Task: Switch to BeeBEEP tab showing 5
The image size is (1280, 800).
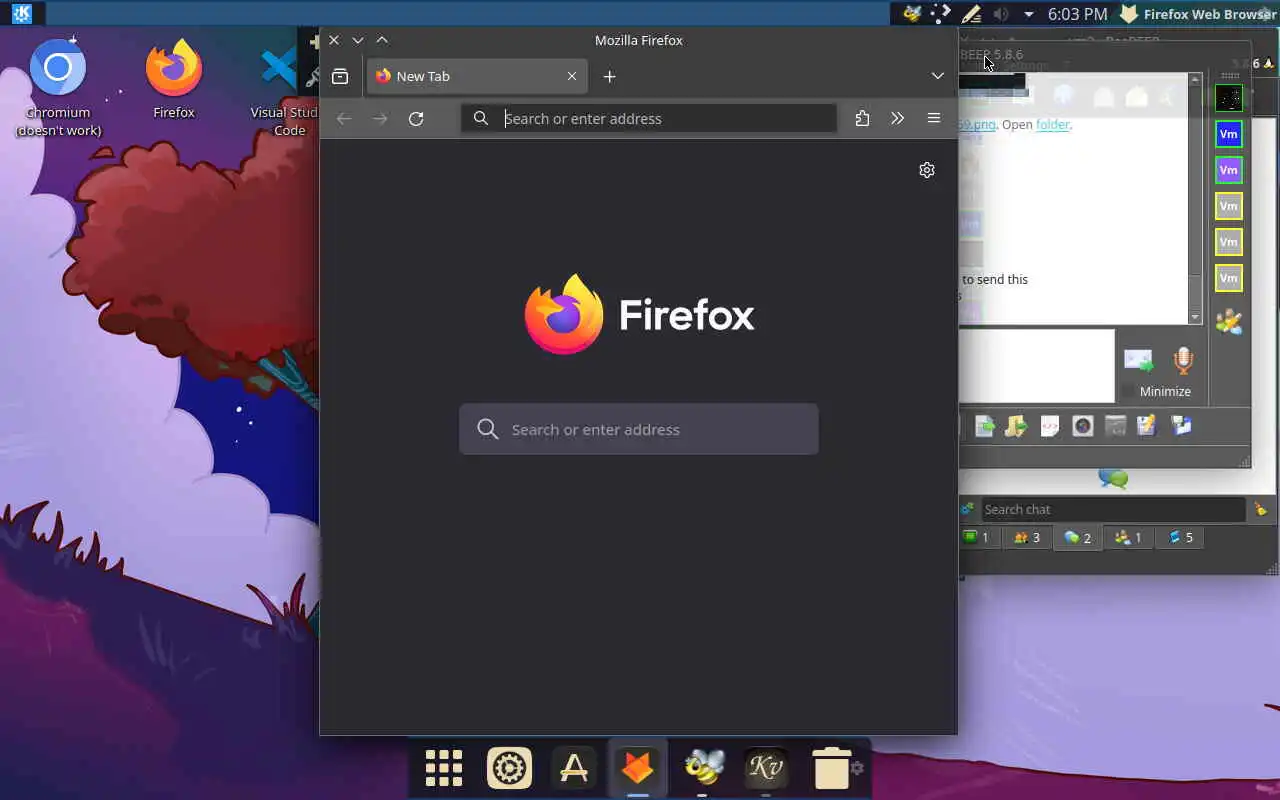Action: (x=1180, y=537)
